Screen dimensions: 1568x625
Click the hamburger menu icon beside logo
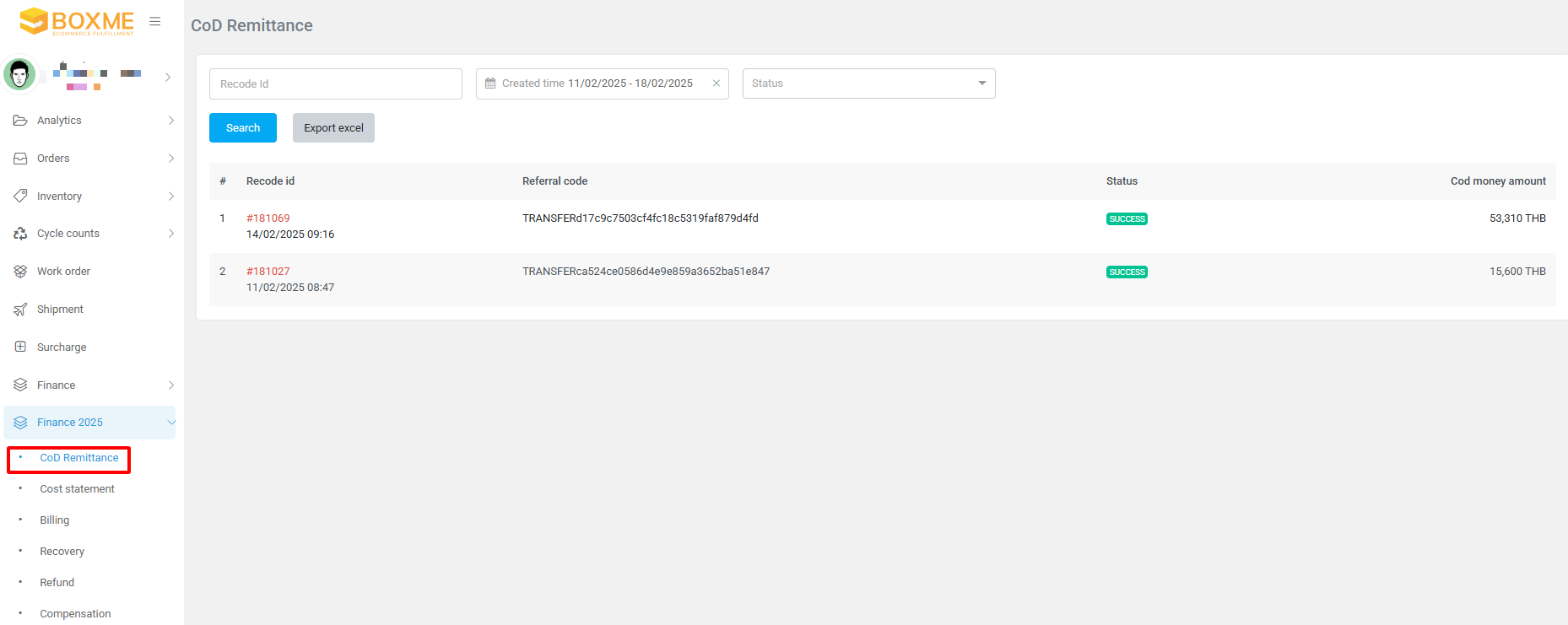point(154,22)
